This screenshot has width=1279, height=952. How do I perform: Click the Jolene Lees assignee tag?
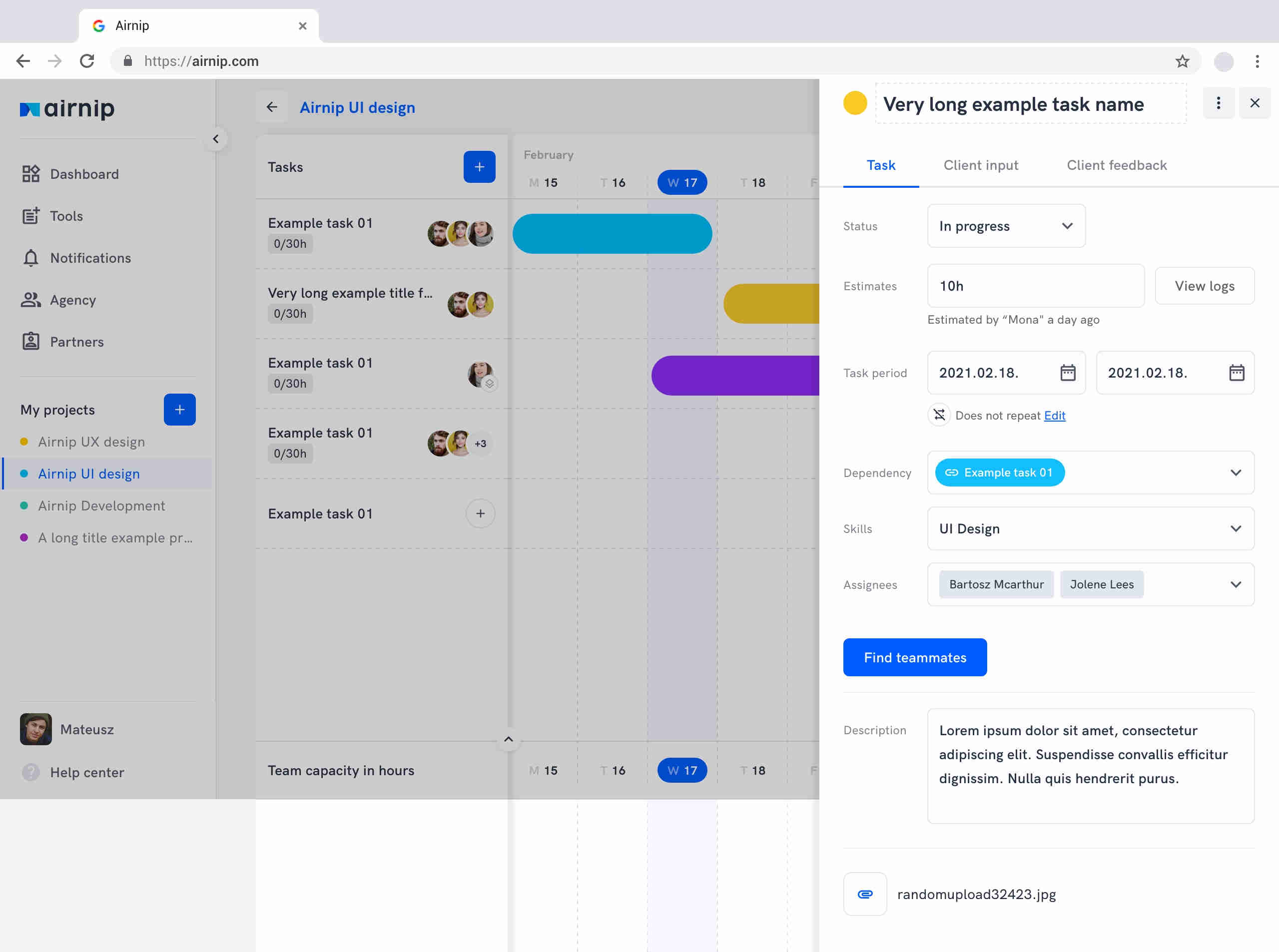(x=1102, y=585)
